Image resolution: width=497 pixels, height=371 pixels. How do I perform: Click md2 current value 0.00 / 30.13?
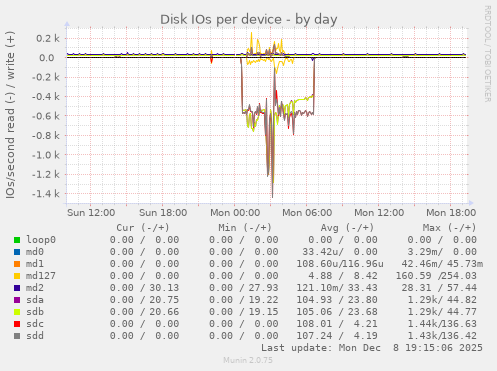click(144, 288)
